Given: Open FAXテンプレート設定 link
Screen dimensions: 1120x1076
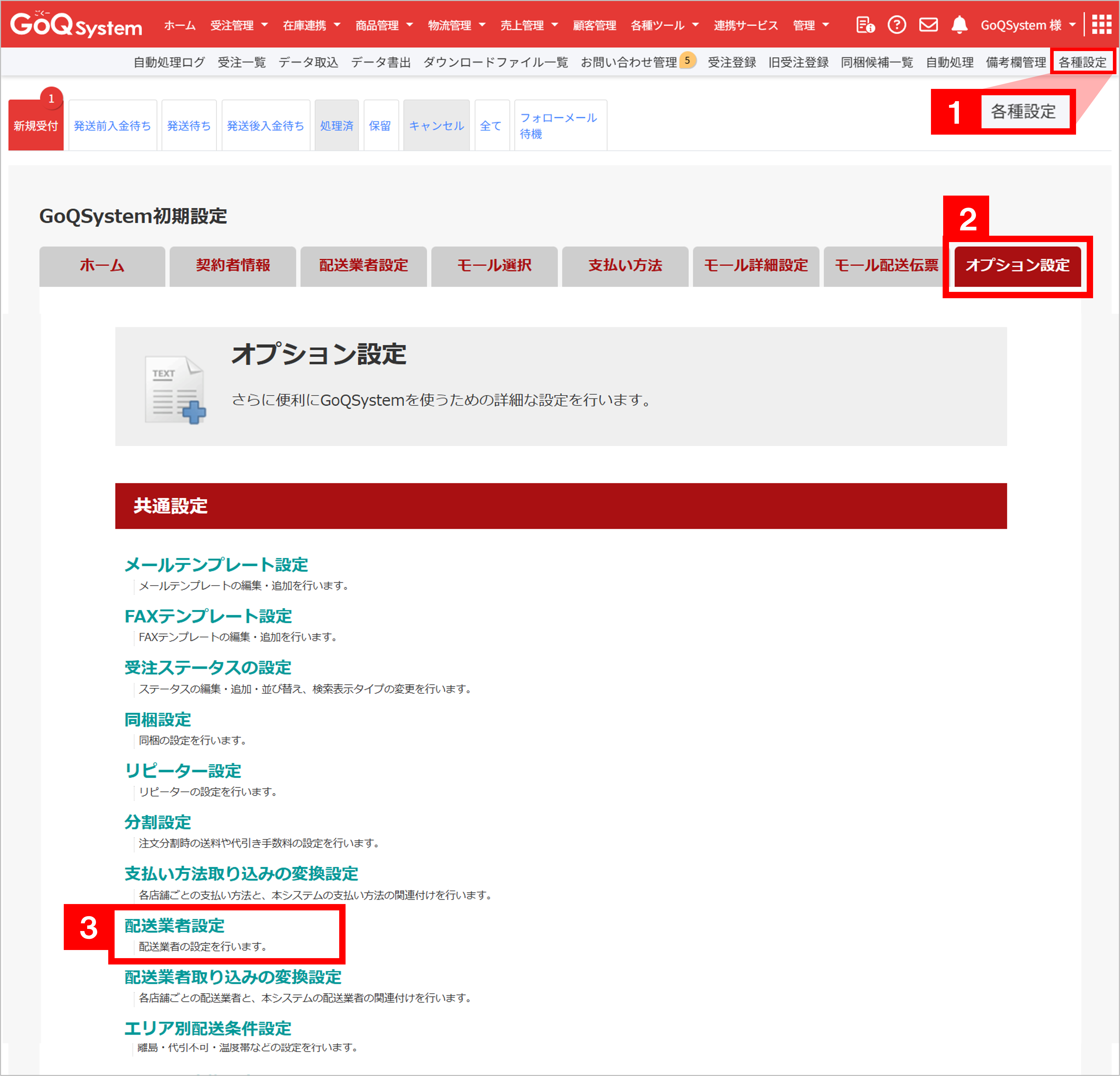Looking at the screenshot, I should point(208,616).
